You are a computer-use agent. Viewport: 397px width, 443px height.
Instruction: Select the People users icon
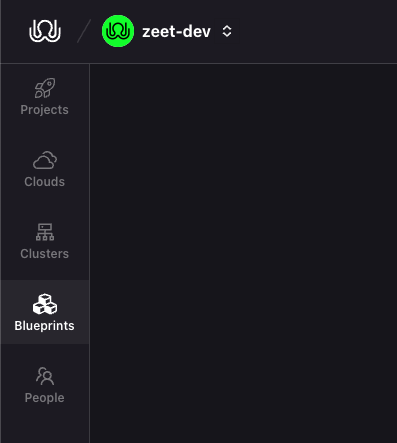45,376
